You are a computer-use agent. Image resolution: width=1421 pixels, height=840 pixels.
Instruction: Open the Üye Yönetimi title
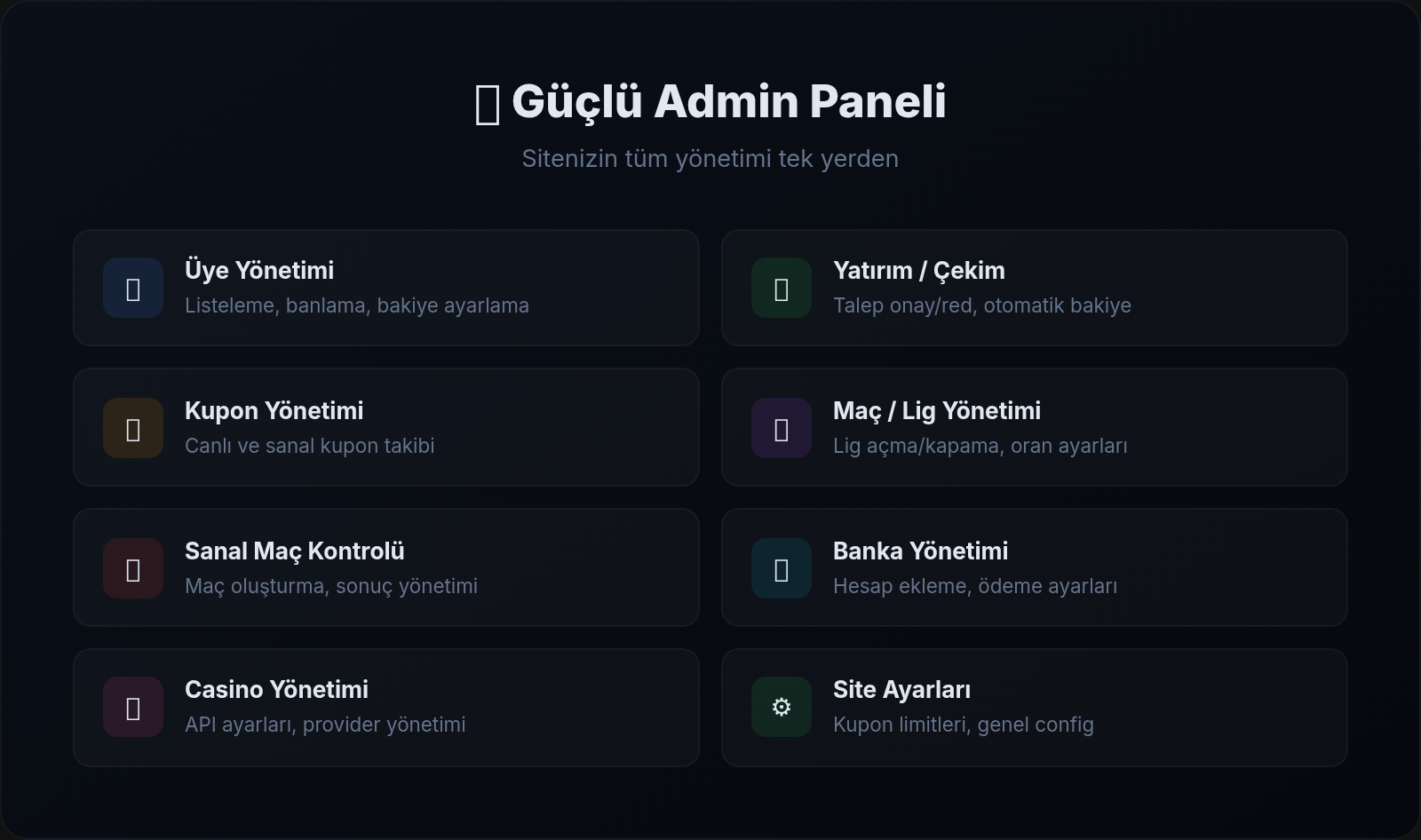[x=259, y=270]
